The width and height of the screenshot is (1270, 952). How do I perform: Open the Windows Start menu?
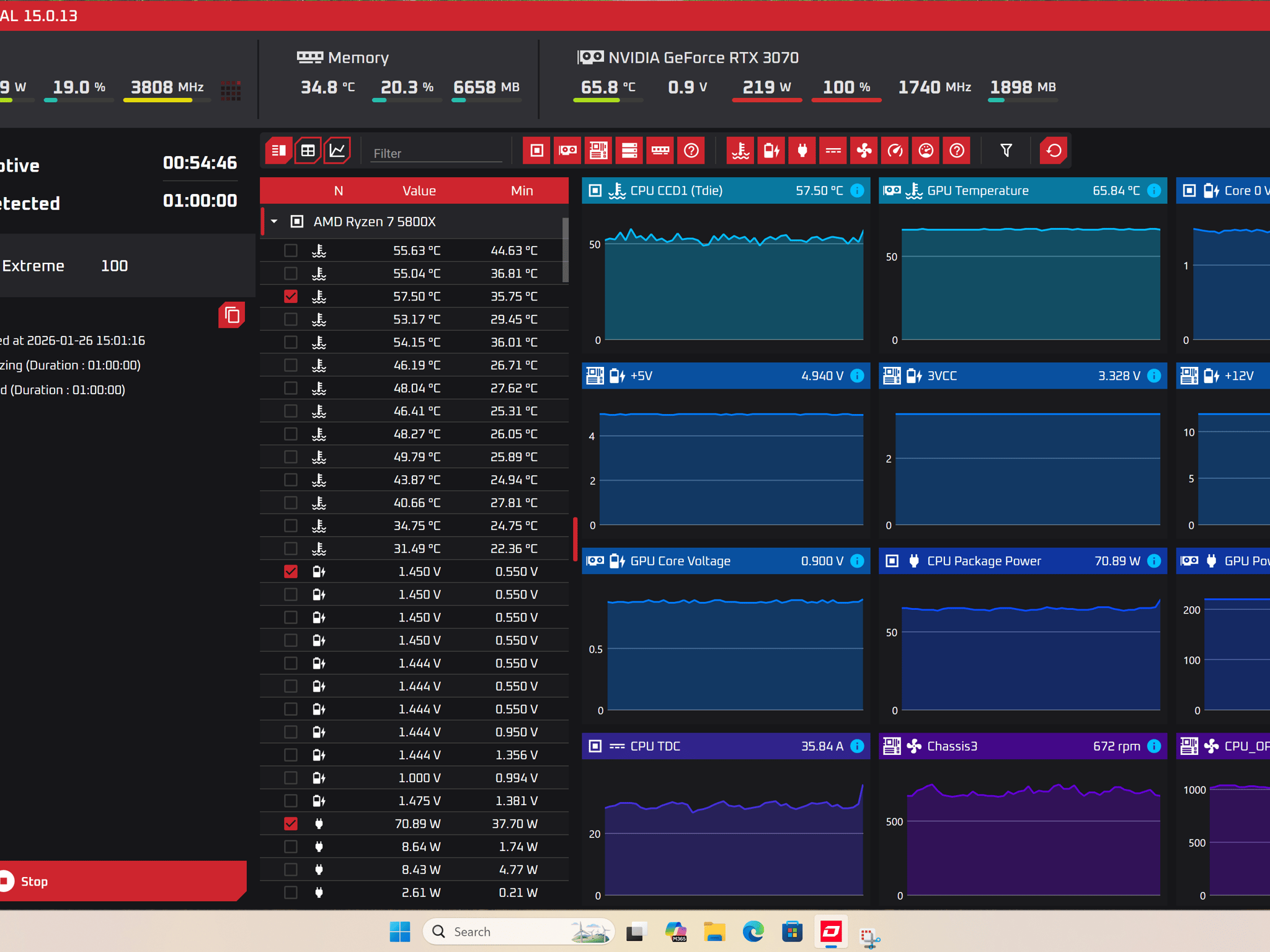click(x=400, y=932)
